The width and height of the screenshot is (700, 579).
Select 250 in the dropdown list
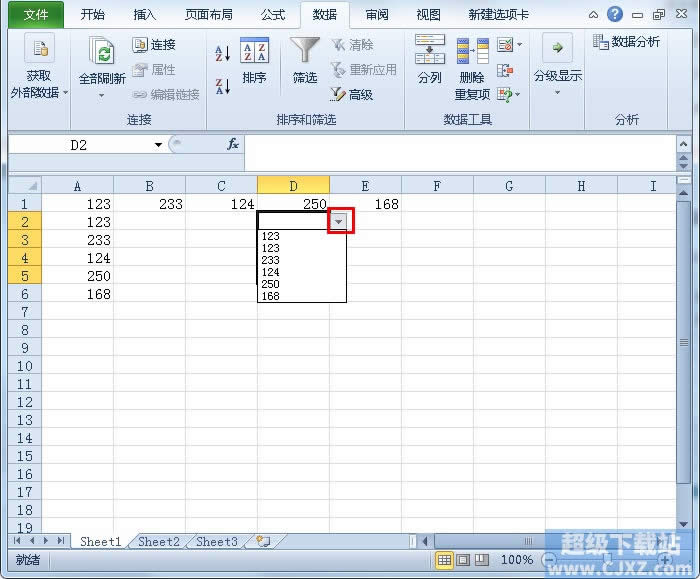click(x=301, y=284)
